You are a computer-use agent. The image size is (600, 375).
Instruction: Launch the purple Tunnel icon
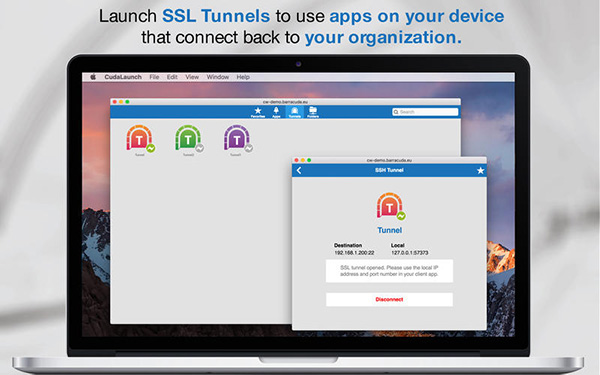(x=237, y=139)
